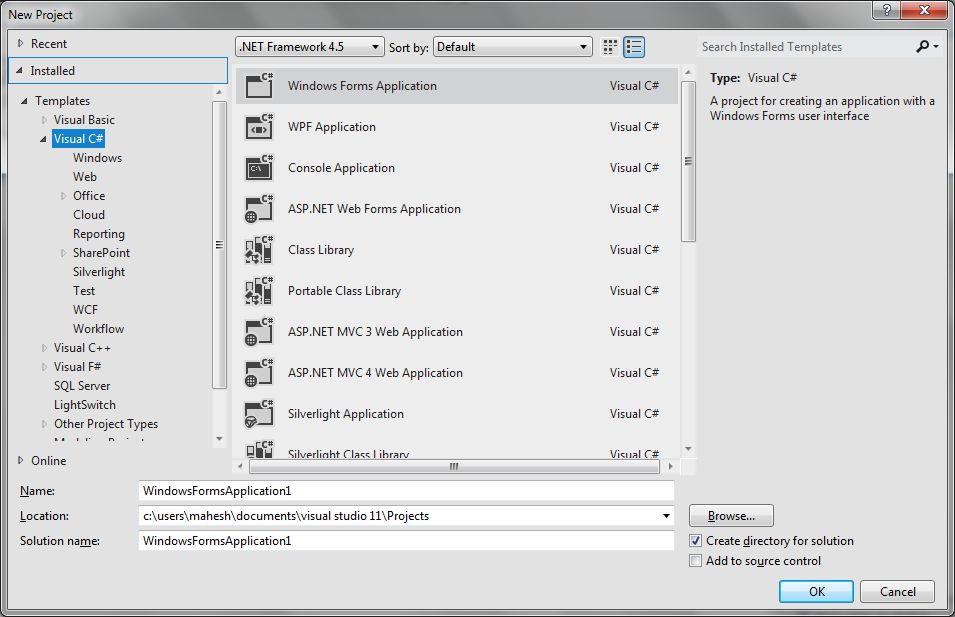Click the OK button
Viewport: 955px width, 617px height.
pyautogui.click(x=816, y=591)
